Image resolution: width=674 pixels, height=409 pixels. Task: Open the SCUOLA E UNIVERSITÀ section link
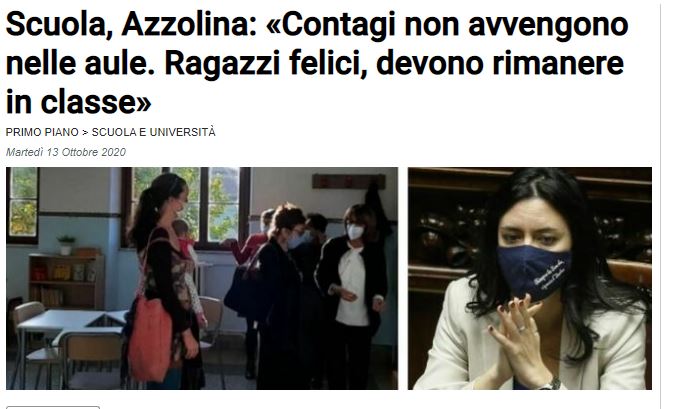pos(153,132)
